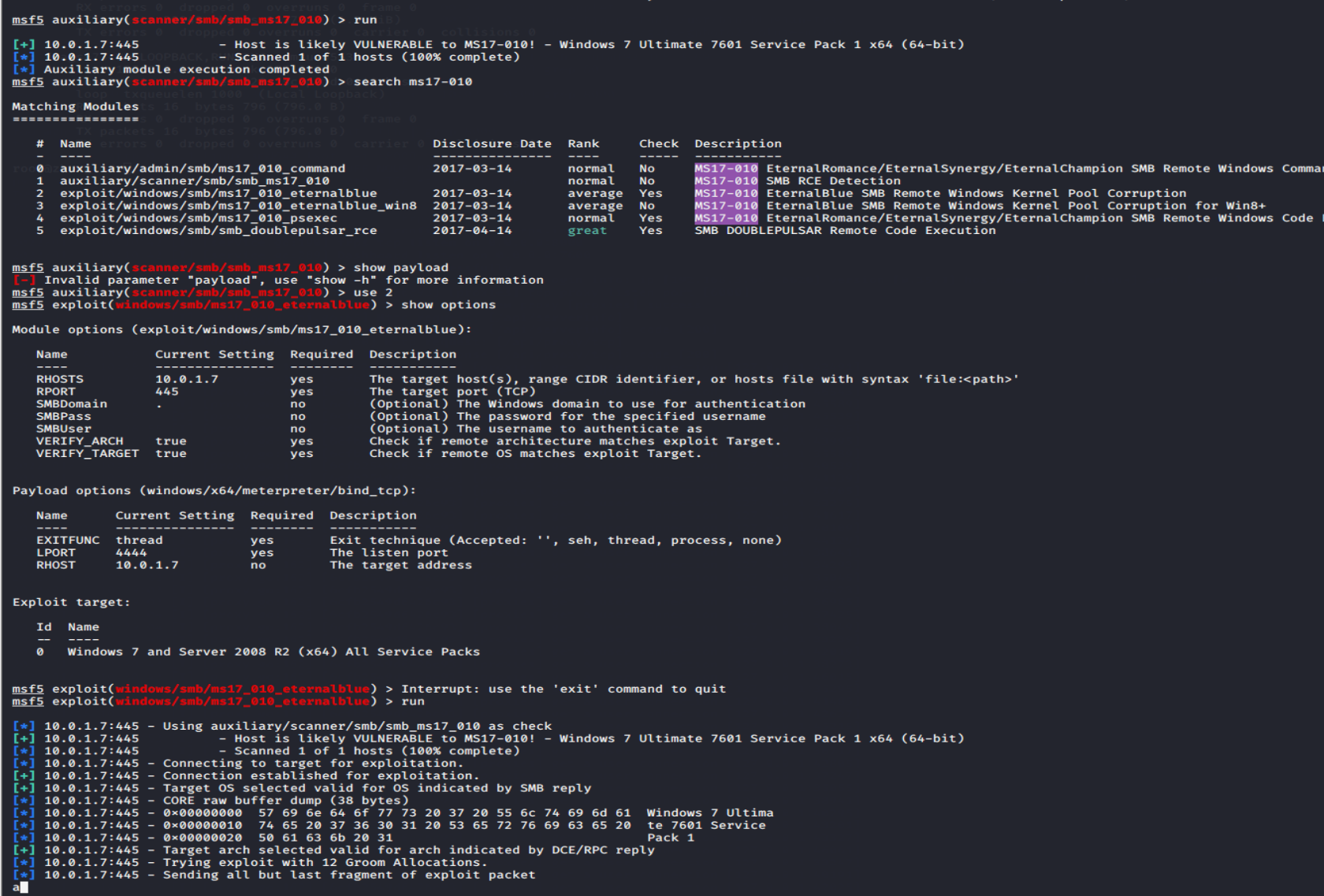Click RPORT value 445
Image resolution: width=1324 pixels, height=896 pixels.
pos(167,392)
